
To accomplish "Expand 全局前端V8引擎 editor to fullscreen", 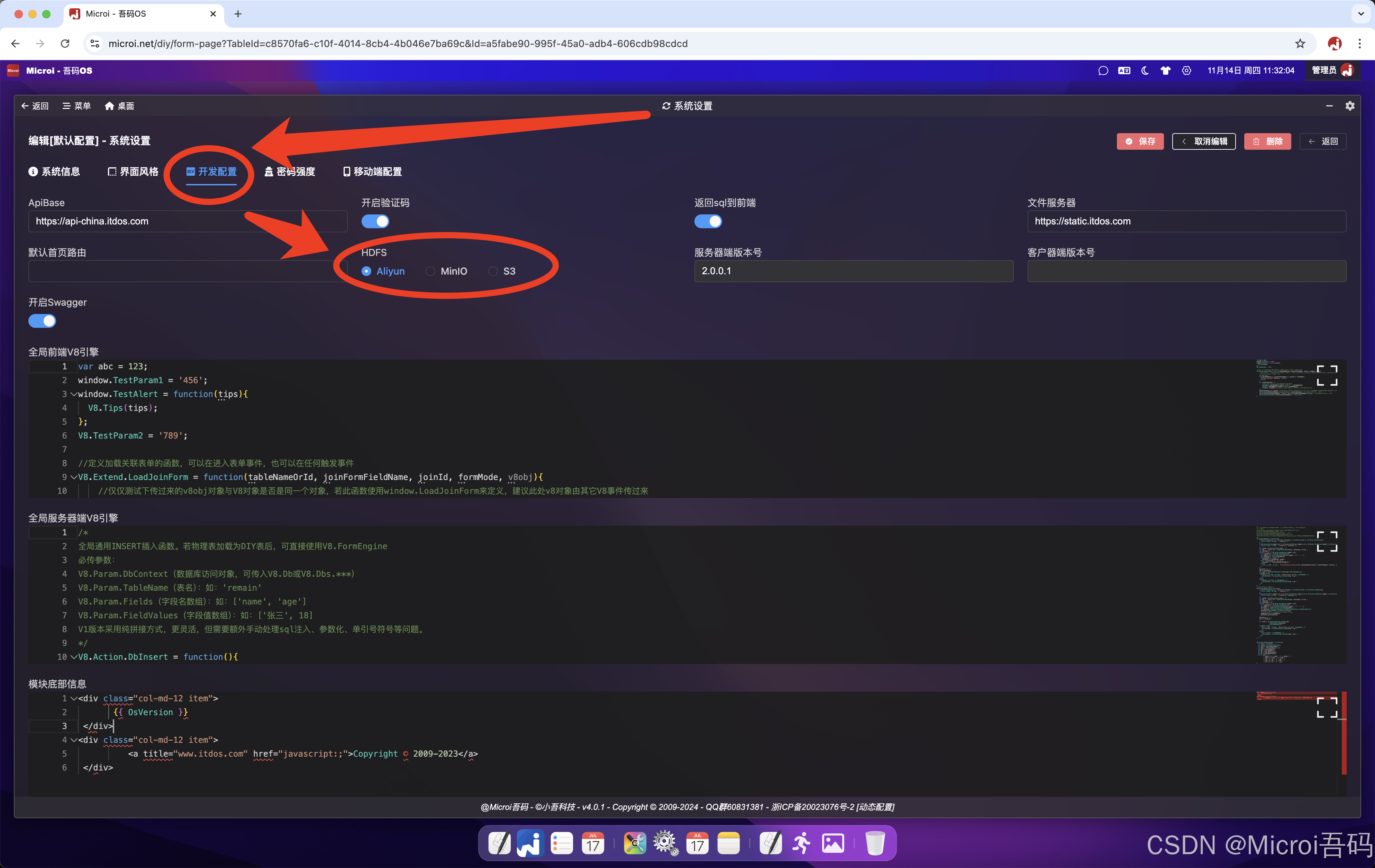I will (1327, 376).
